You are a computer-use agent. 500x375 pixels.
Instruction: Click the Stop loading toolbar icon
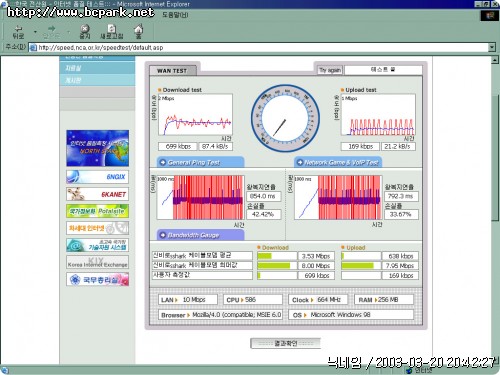[85, 28]
